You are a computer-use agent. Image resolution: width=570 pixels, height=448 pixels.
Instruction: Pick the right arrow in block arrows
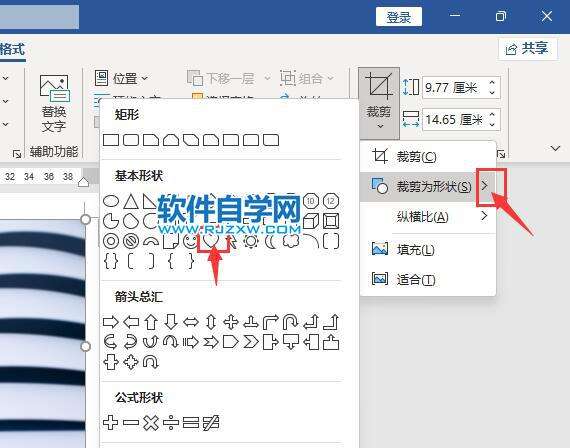click(111, 322)
